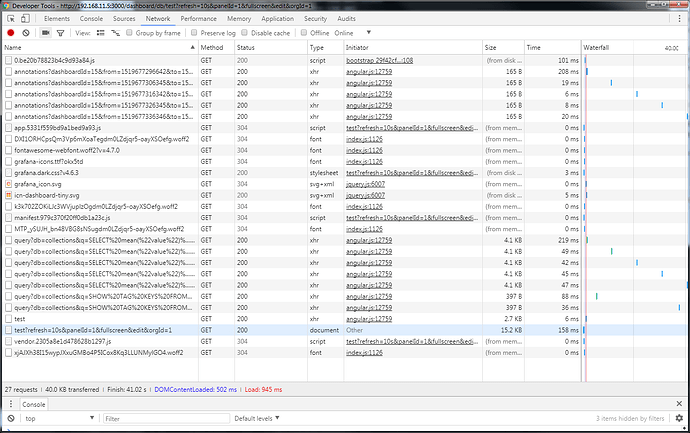Open DevTools customize three-dot menu

click(679, 18)
